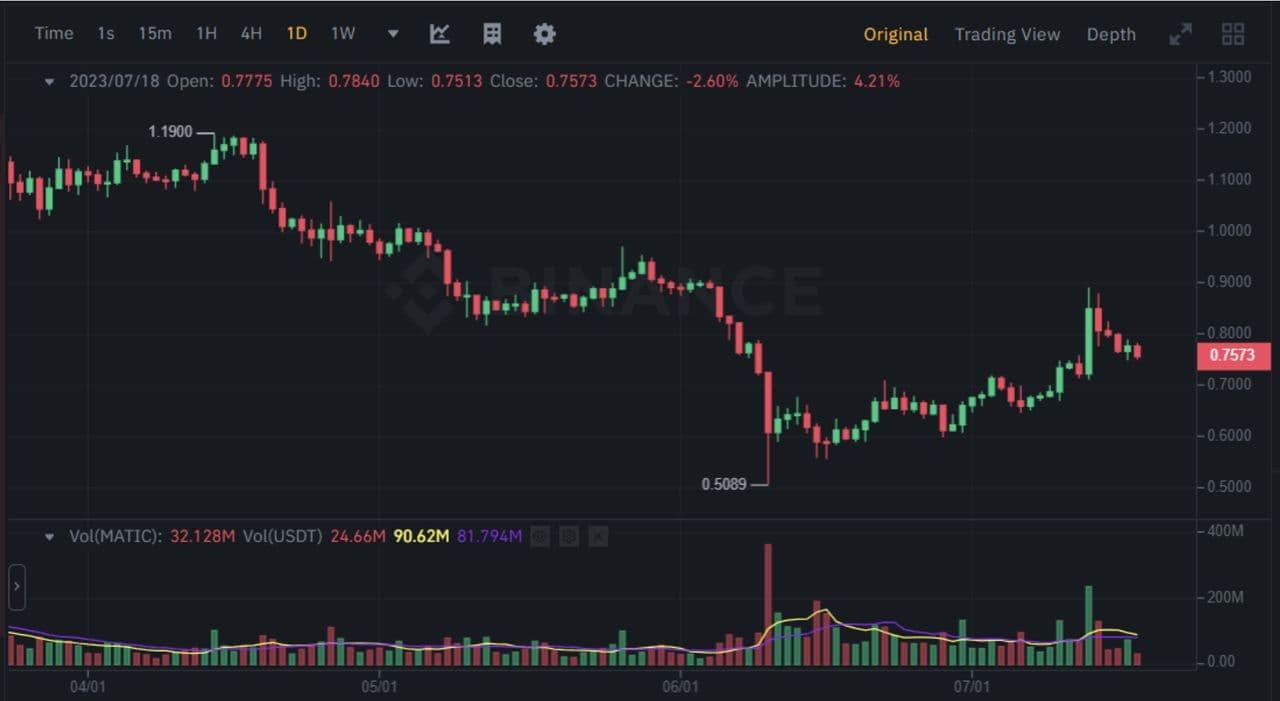
Task: Switch to the 4H interval
Action: click(x=251, y=34)
